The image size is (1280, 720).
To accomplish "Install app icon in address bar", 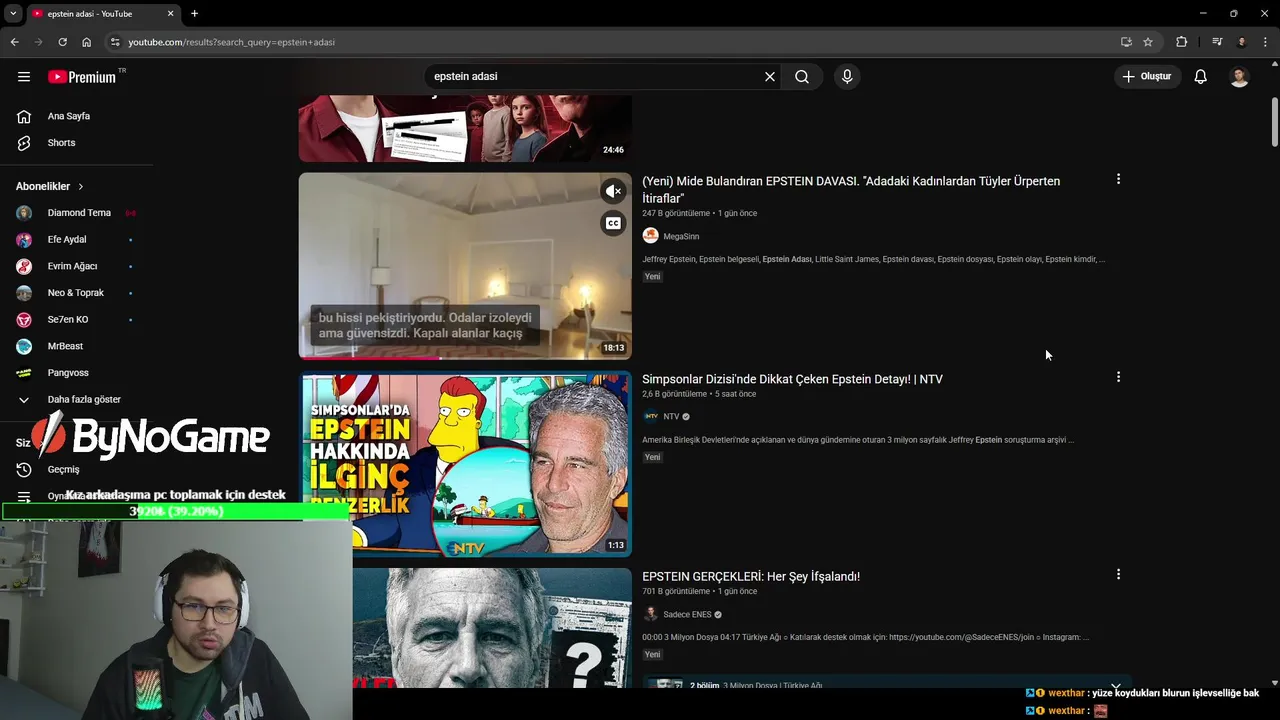I will coord(1126,42).
